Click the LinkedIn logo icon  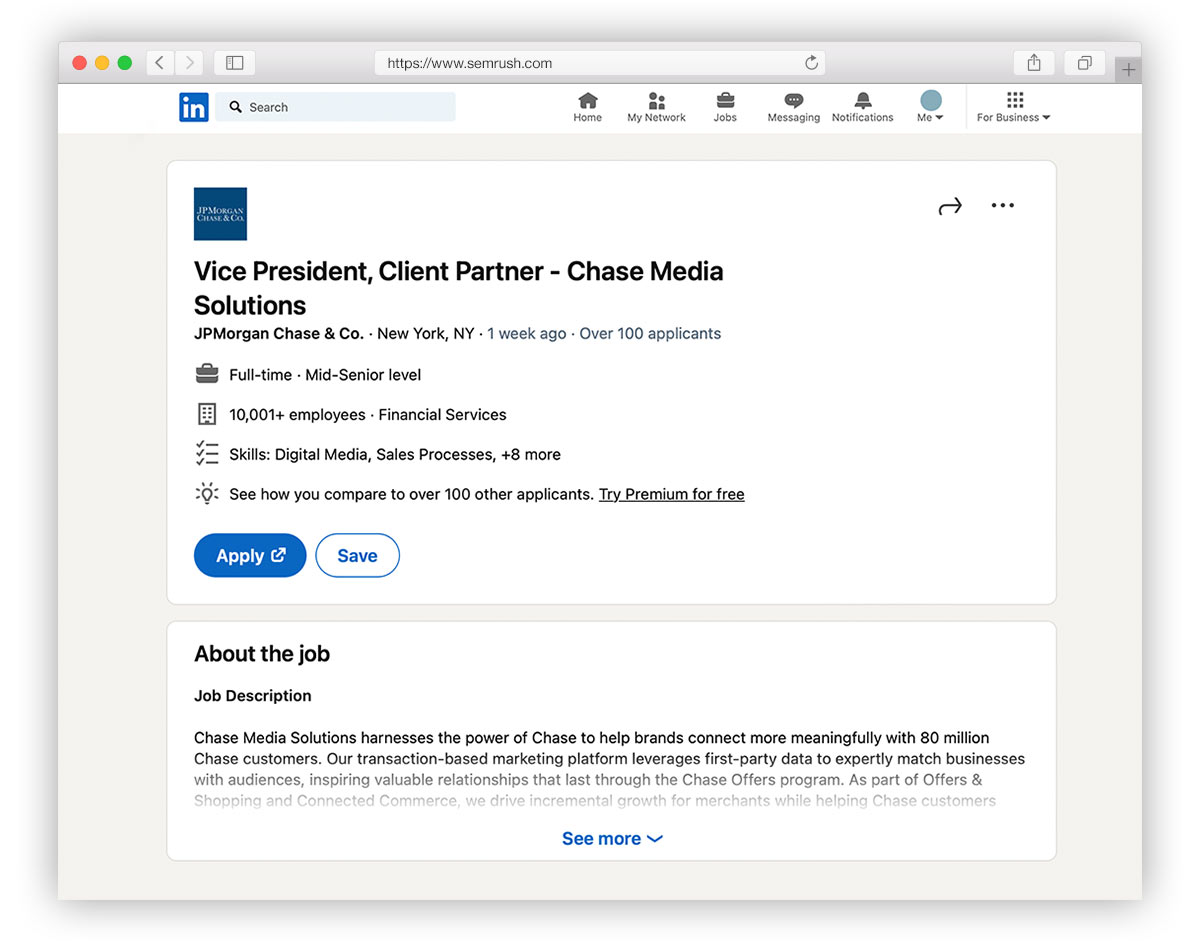point(194,107)
